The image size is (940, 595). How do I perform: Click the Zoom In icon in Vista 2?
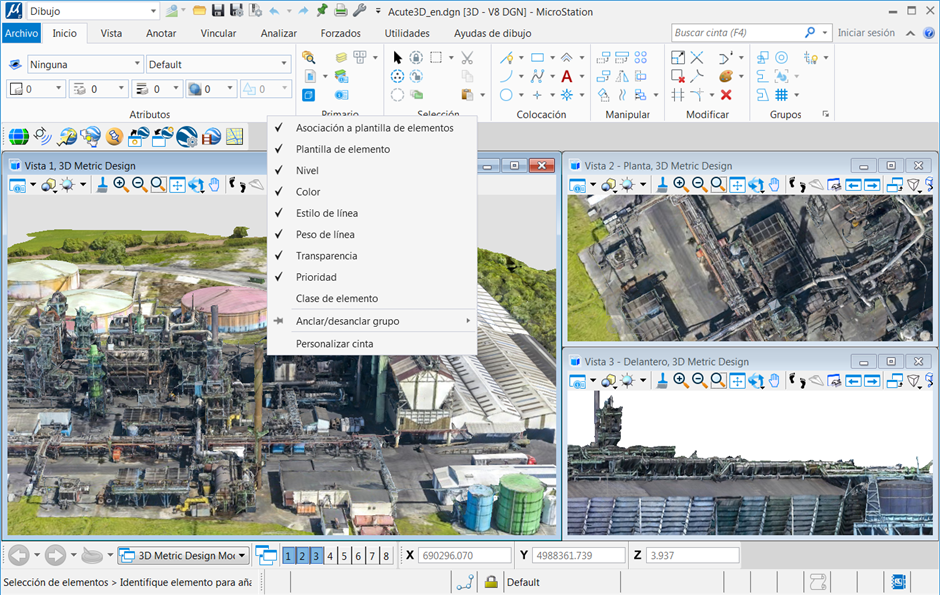click(680, 185)
